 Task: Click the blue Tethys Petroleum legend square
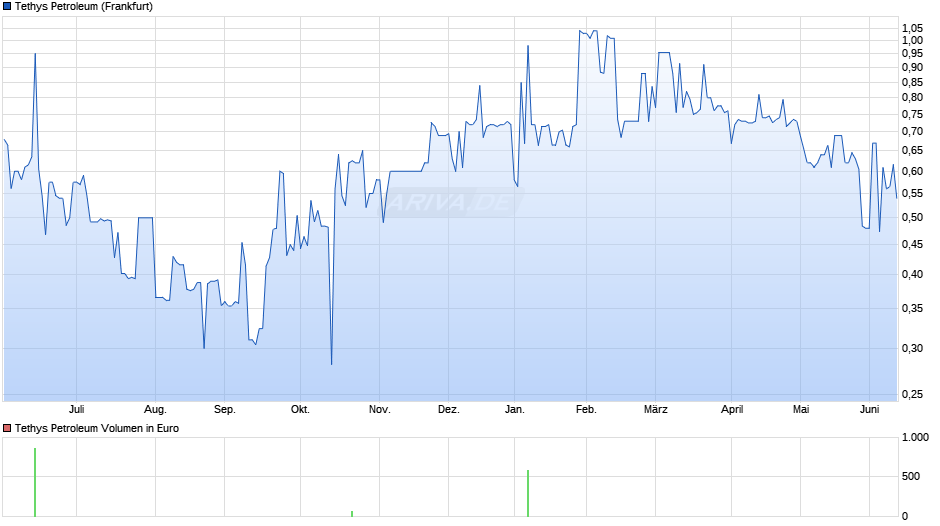[x=7, y=7]
